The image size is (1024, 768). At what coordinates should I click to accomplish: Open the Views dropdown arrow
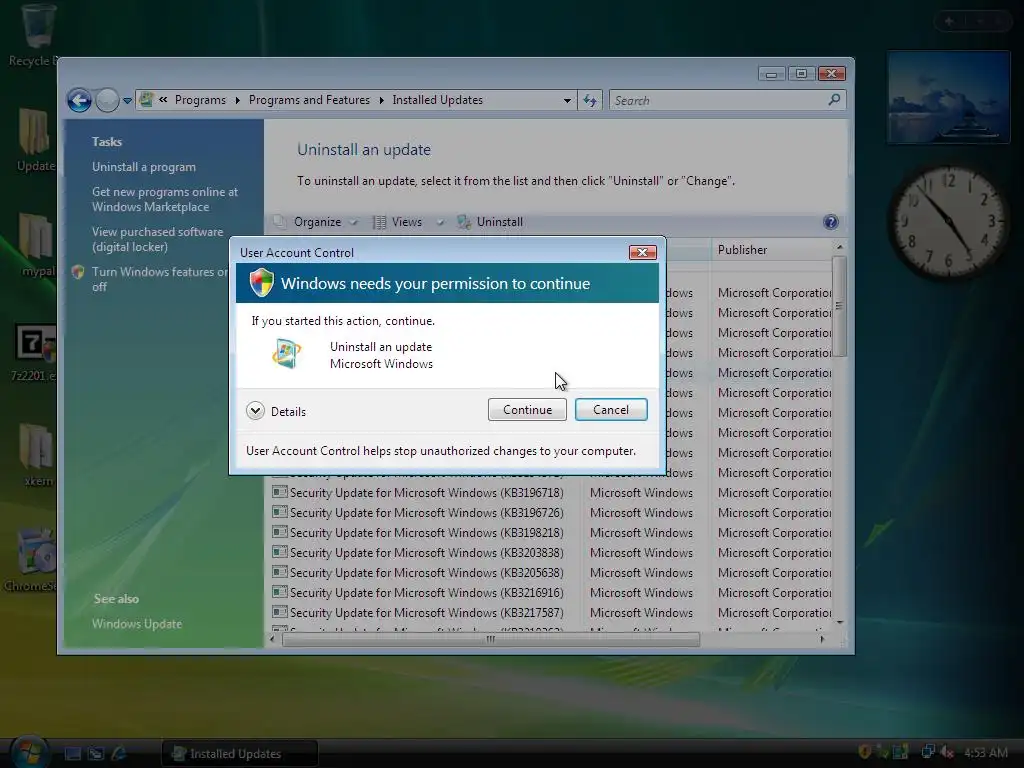[440, 222]
